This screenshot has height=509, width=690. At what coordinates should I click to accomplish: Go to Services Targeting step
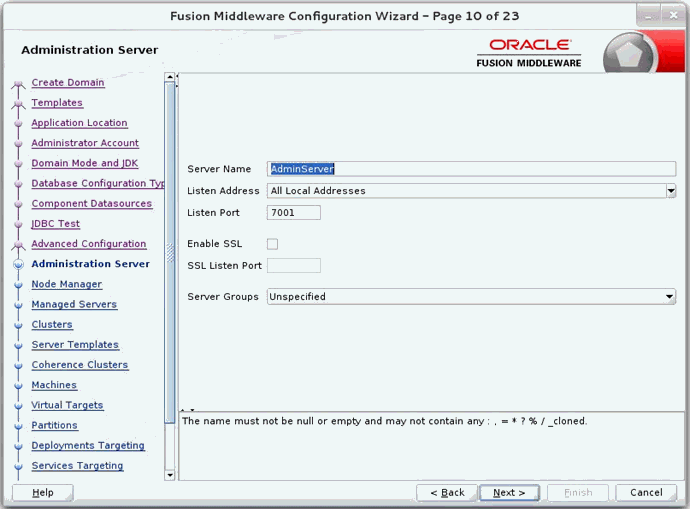[x=77, y=466]
